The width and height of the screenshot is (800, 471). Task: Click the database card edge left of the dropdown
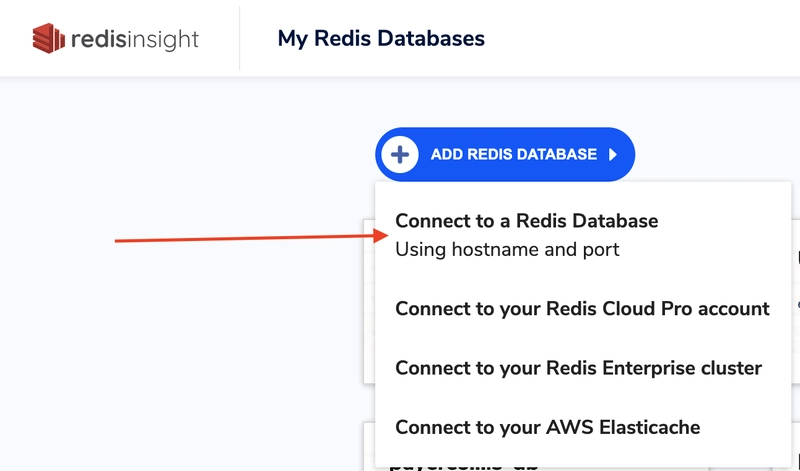click(x=369, y=301)
